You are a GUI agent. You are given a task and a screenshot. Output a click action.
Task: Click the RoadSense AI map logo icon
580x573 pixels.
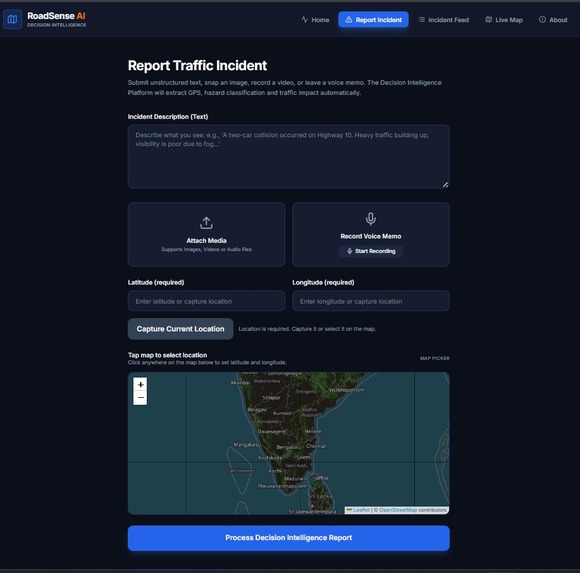12,19
